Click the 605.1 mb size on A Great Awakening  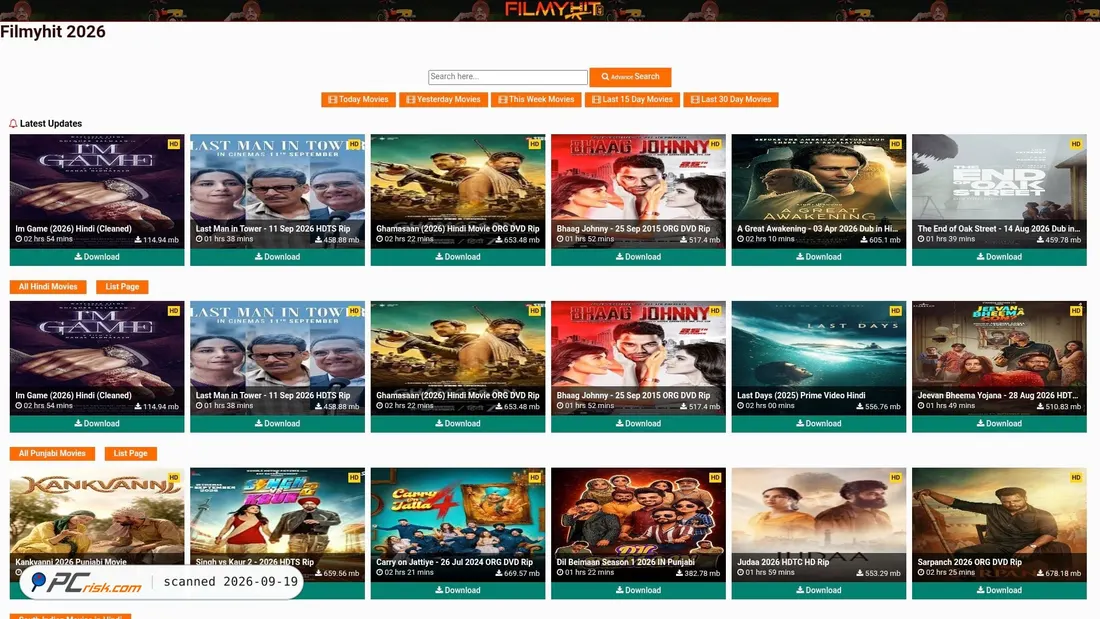880,240
